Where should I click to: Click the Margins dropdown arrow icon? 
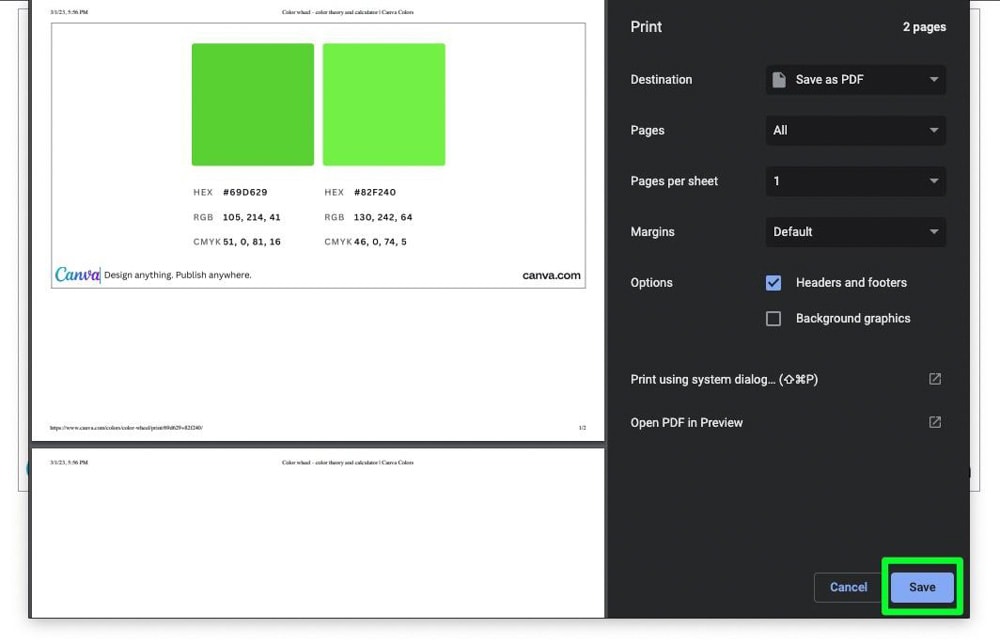tap(933, 232)
